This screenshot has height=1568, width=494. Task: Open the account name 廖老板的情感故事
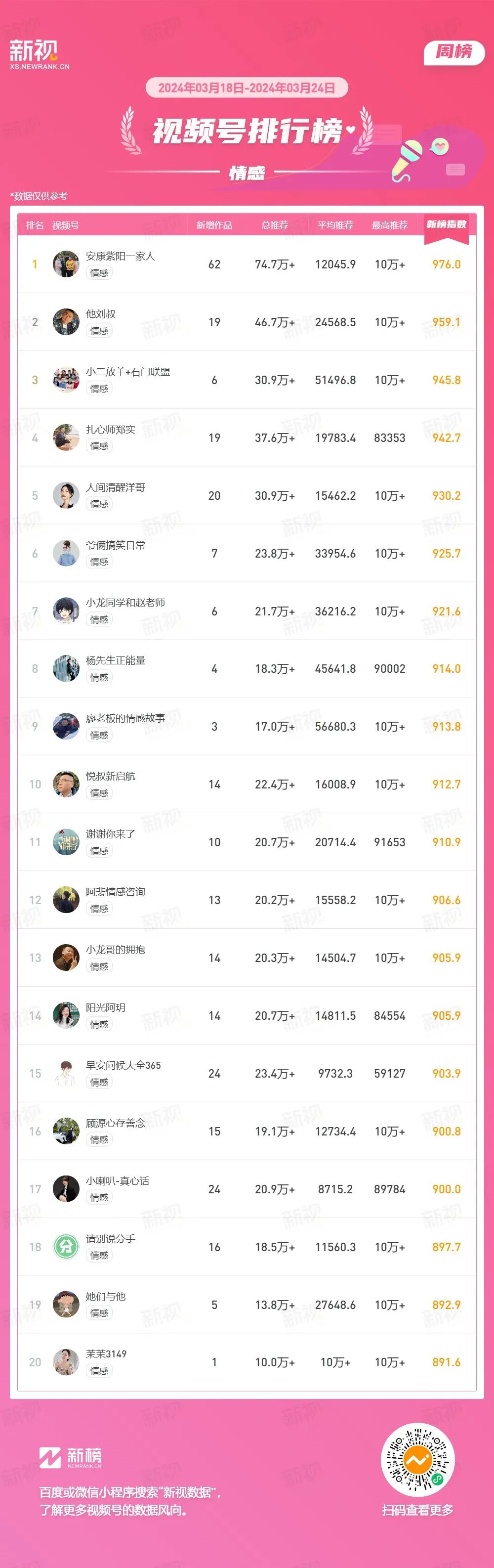point(125,718)
